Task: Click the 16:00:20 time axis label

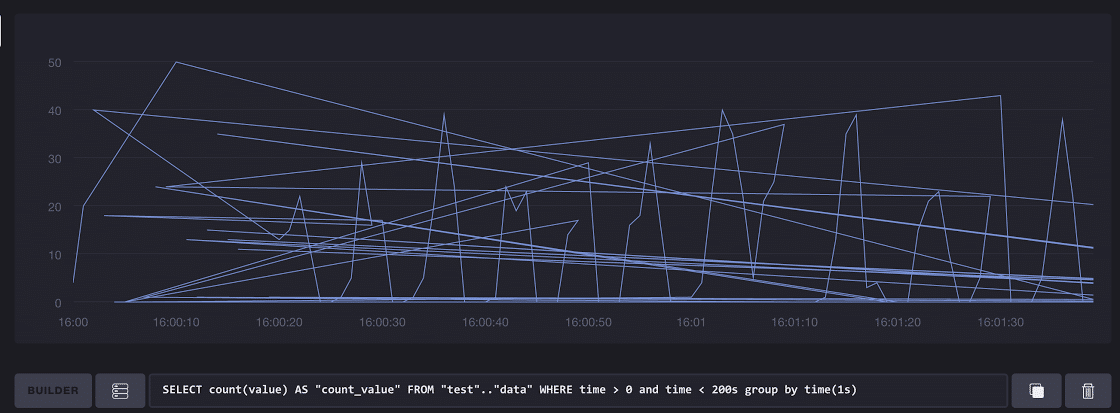Action: tap(279, 323)
